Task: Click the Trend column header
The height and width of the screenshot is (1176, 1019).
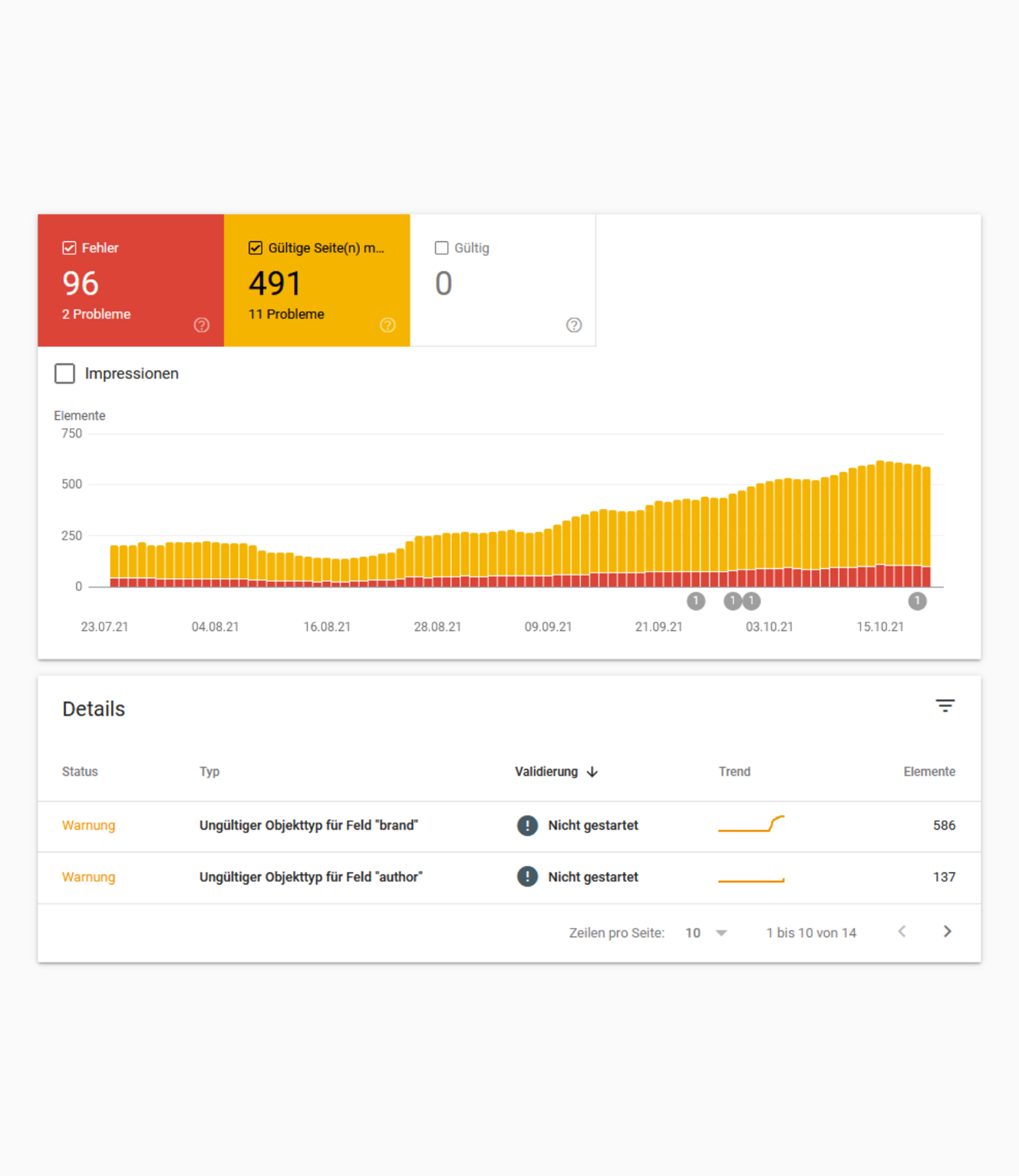Action: 734,771
